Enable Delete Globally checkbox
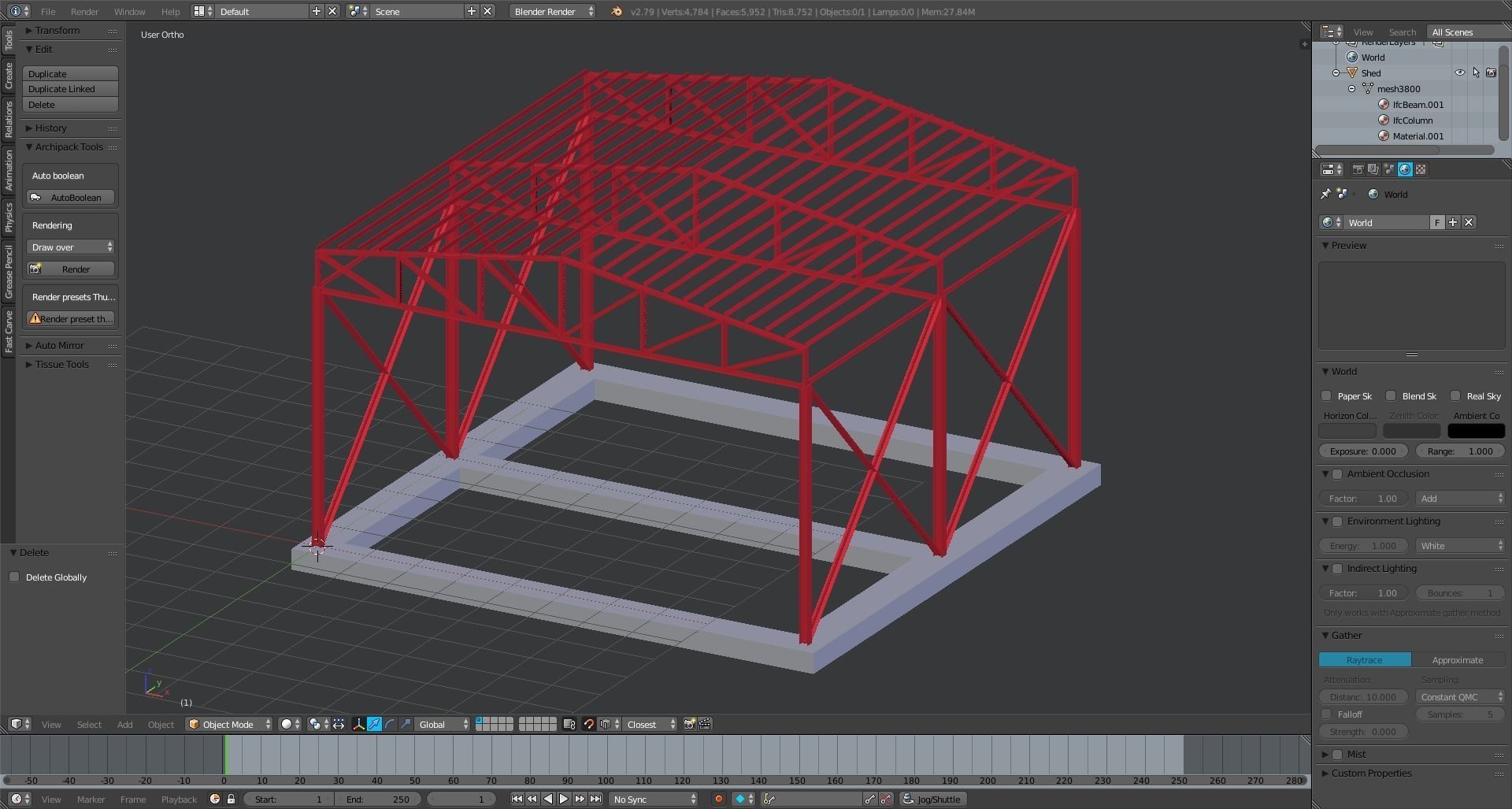 point(14,577)
